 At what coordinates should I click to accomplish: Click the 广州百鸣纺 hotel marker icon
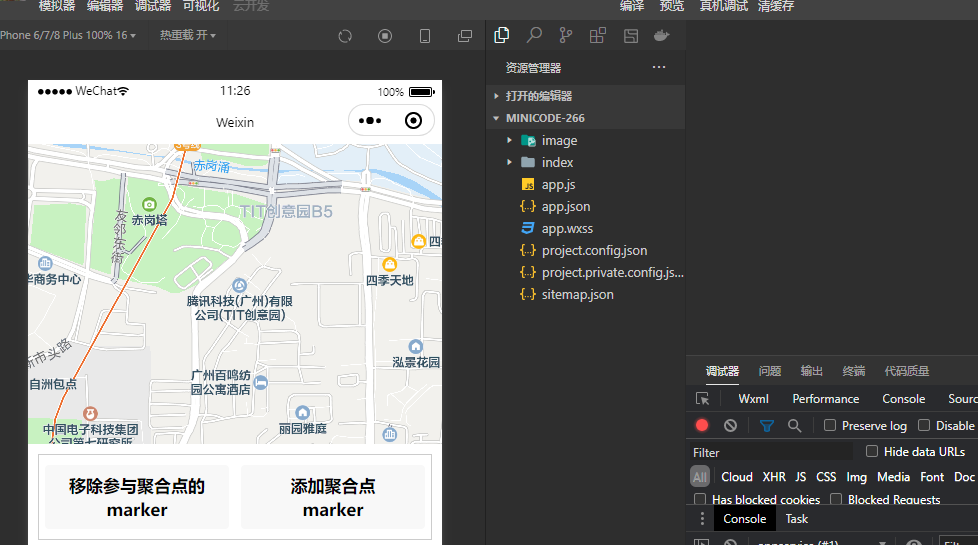point(261,382)
